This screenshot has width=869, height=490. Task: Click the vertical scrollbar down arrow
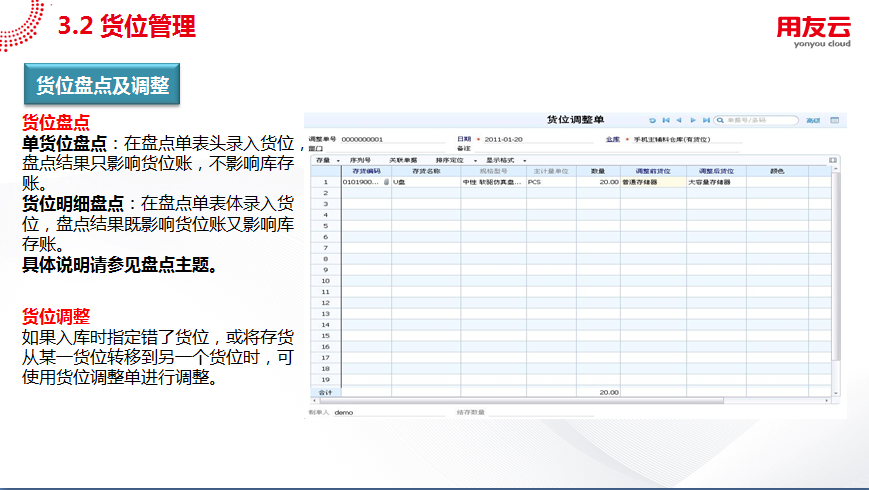point(836,393)
